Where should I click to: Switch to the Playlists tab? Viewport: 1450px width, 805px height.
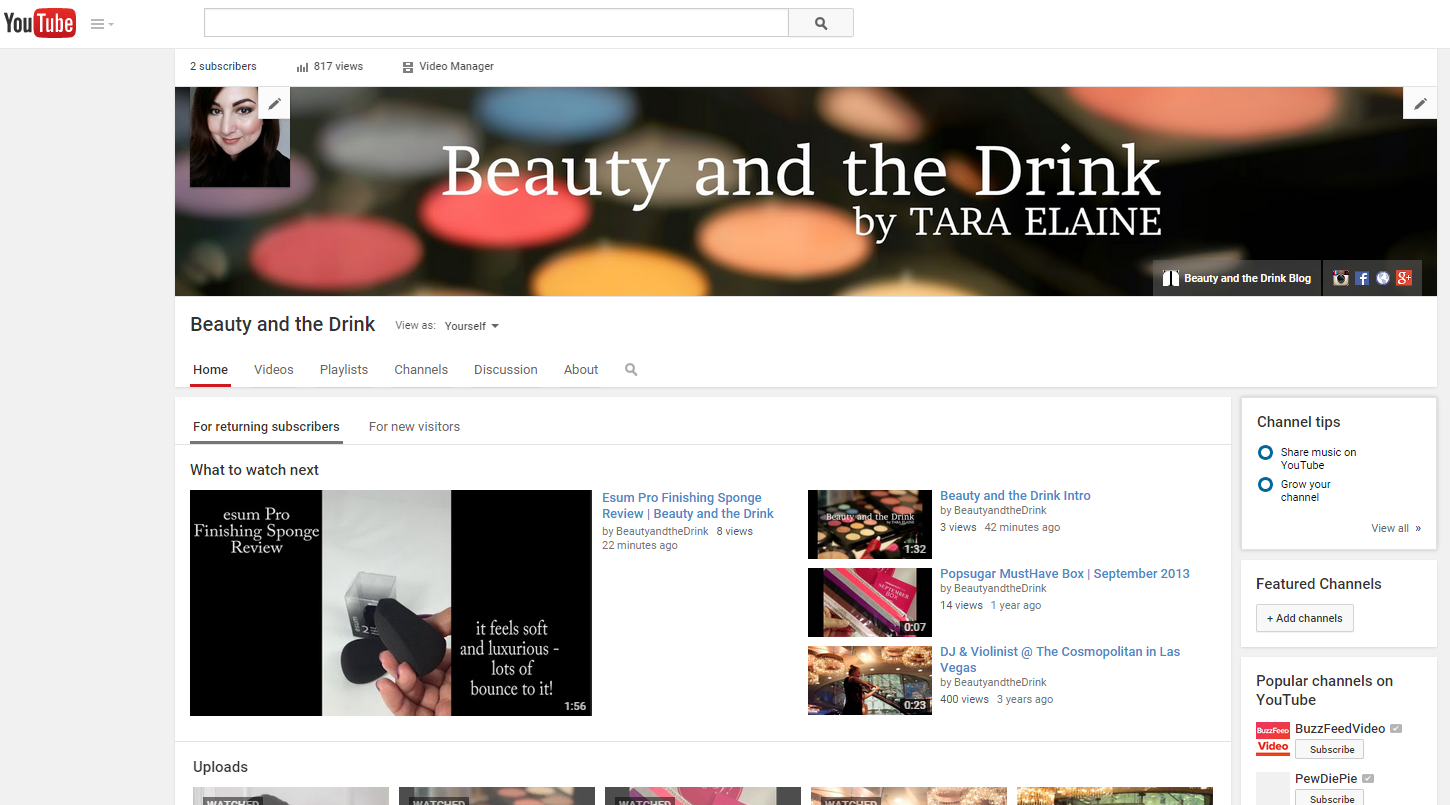[x=344, y=370]
